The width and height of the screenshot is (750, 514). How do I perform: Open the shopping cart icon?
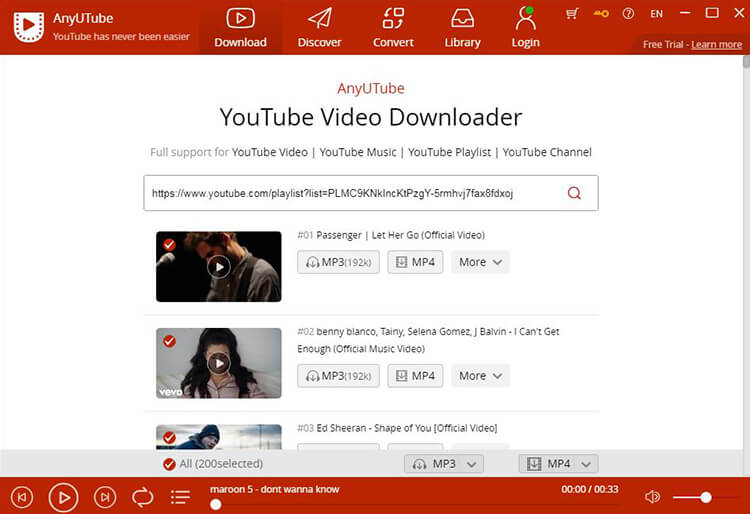(x=572, y=13)
